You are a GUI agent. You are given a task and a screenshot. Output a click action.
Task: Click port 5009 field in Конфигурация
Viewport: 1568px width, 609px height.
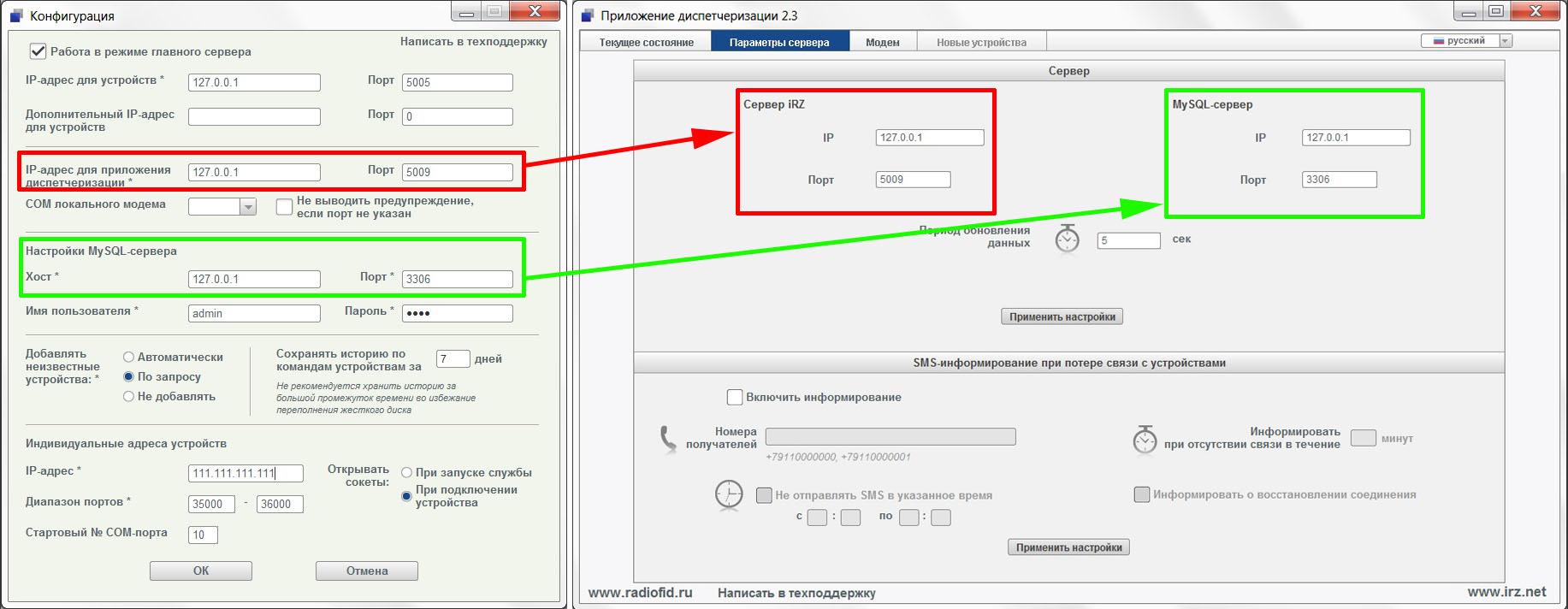click(x=458, y=172)
